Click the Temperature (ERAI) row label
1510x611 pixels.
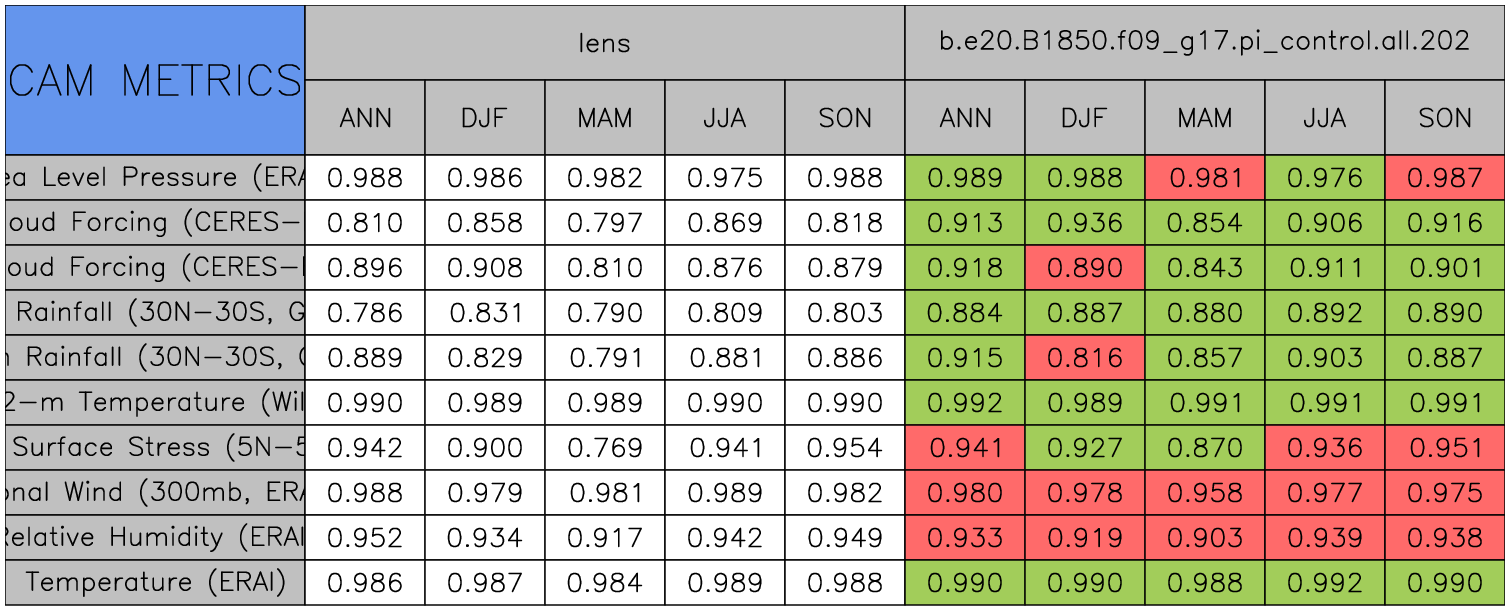point(155,583)
